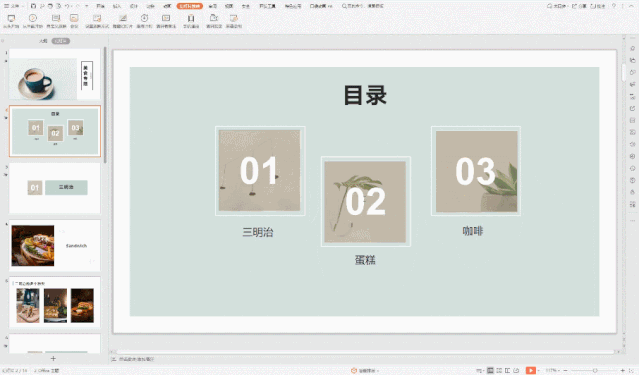
Task: Click the Presentation Recording camera icon
Action: [214, 19]
